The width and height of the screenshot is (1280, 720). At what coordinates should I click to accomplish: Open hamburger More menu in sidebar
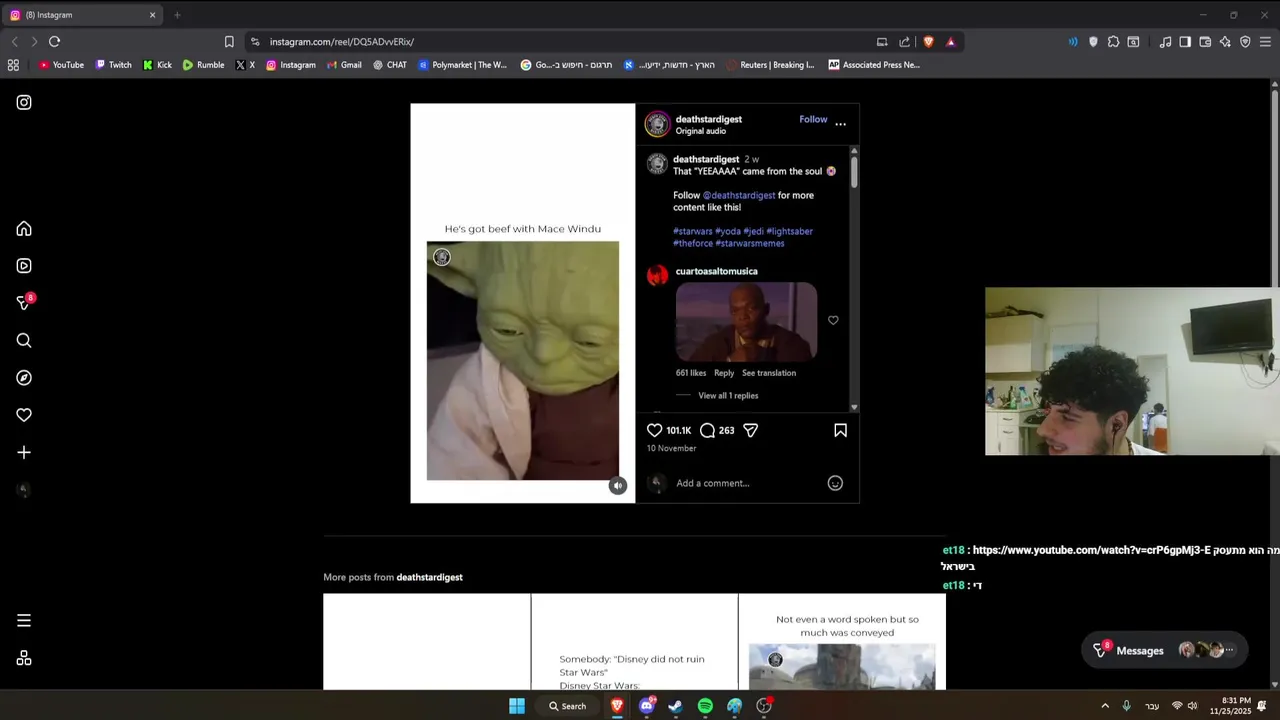[24, 621]
